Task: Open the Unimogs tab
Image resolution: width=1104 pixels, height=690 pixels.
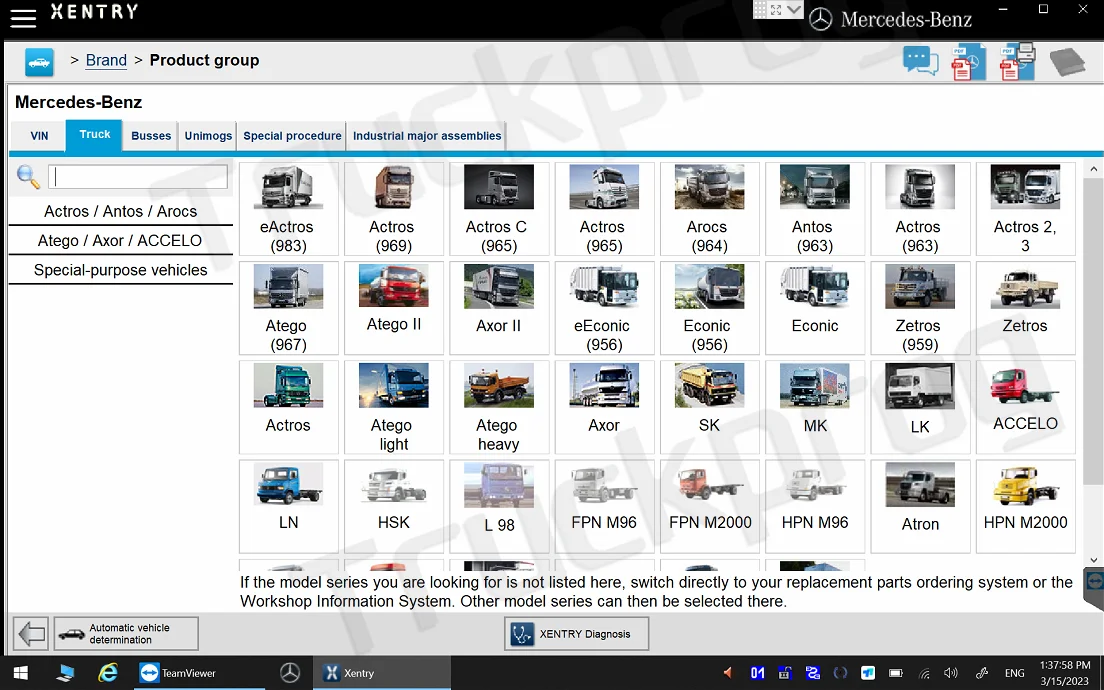Action: [x=208, y=136]
